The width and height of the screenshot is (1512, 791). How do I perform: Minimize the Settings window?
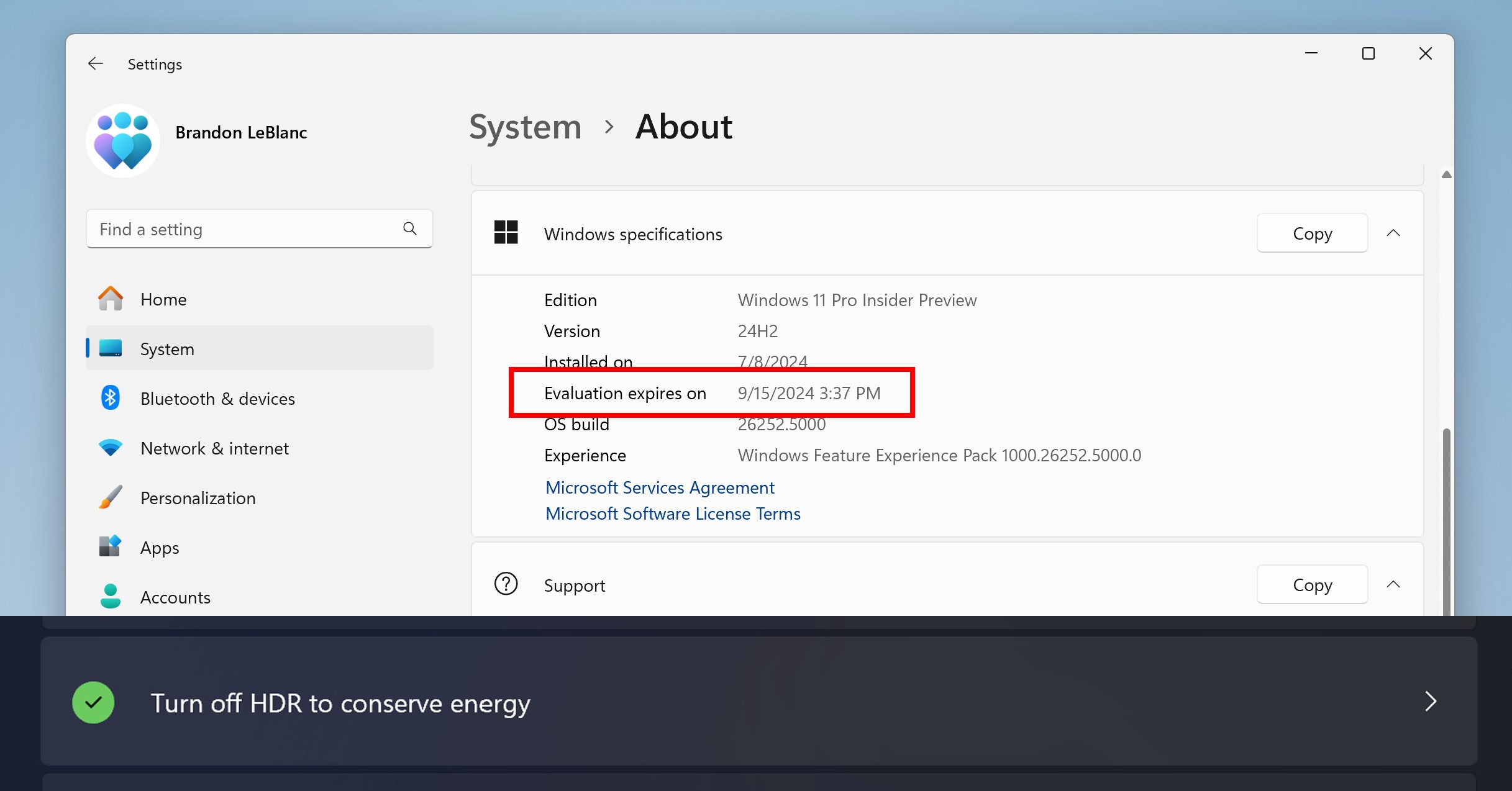1311,53
